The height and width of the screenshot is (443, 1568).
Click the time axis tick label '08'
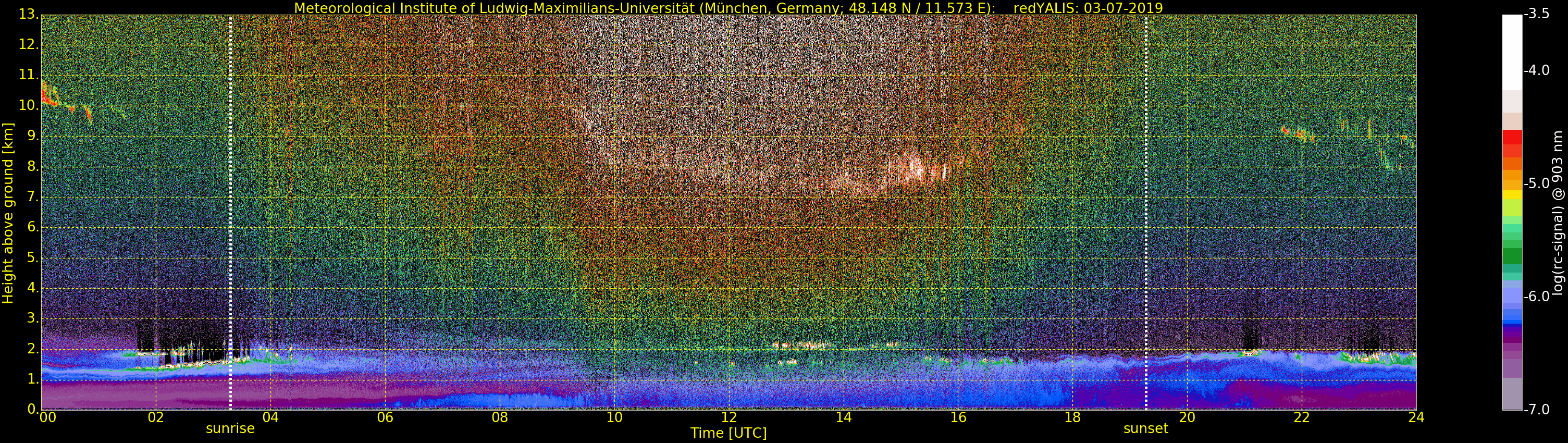(500, 417)
